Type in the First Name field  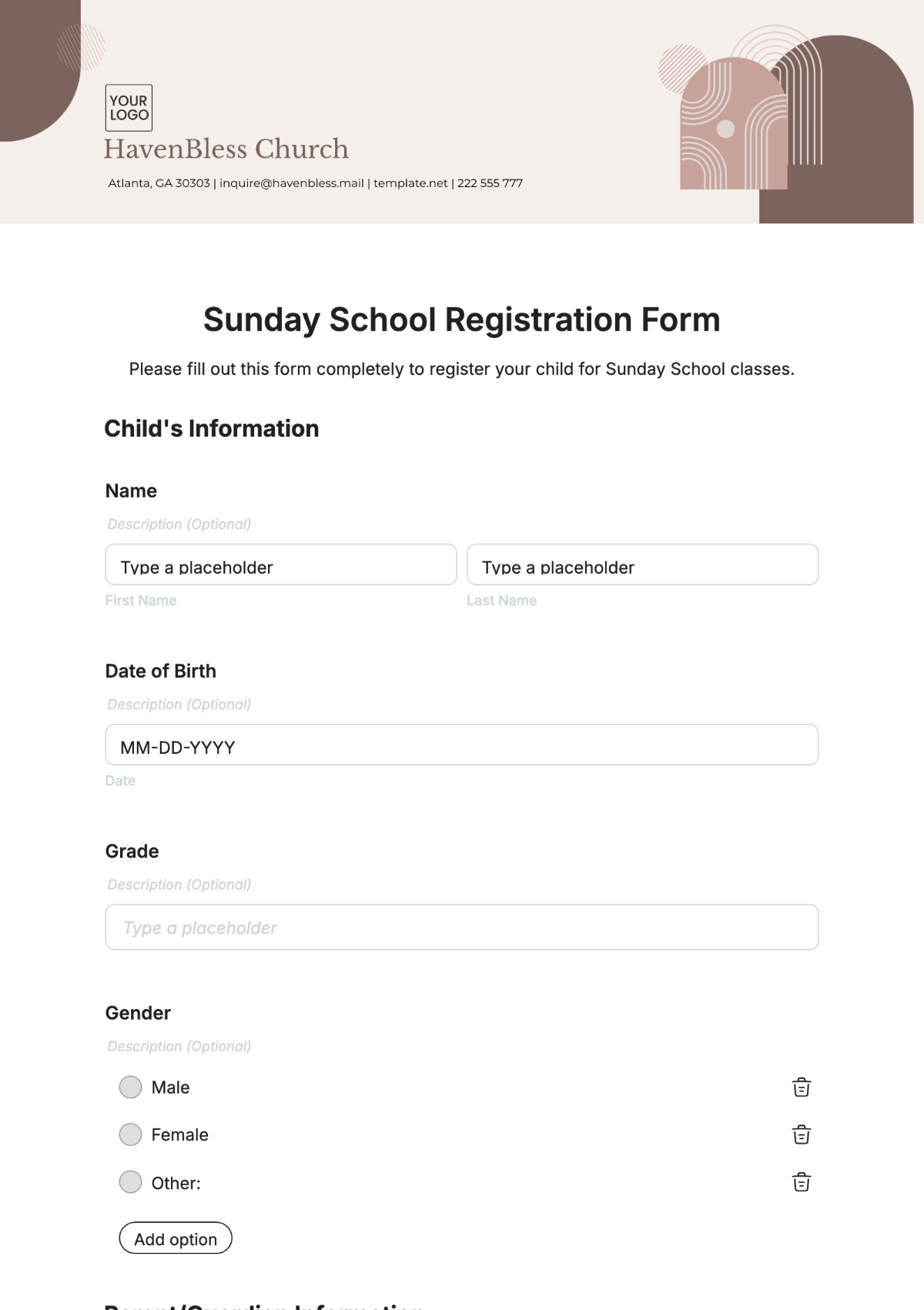(281, 565)
